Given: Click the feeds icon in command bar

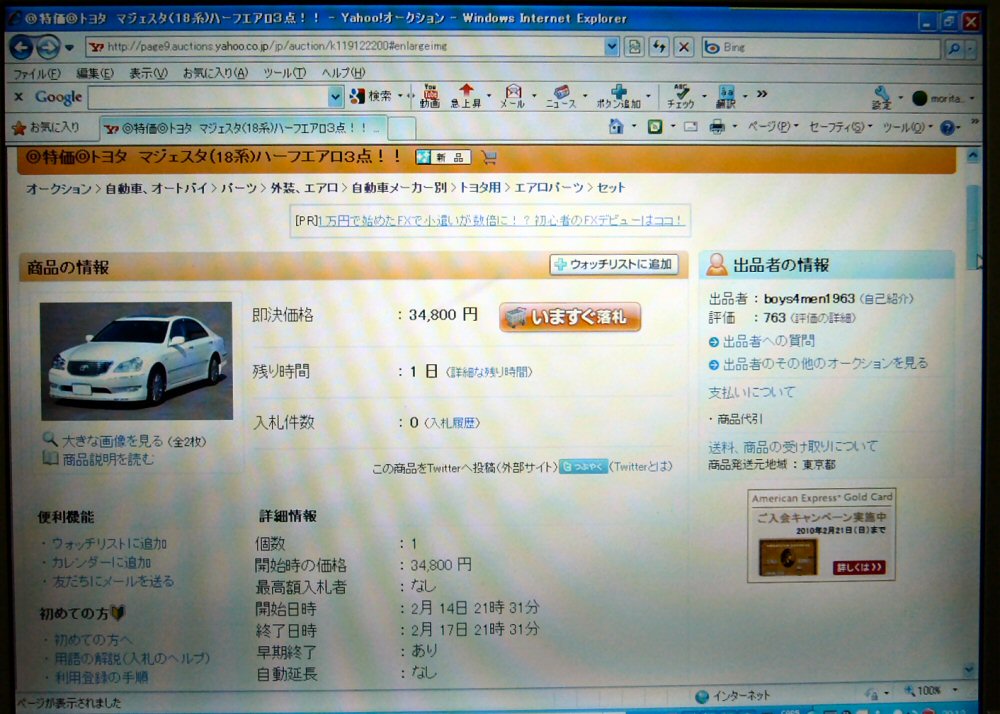Looking at the screenshot, I should pos(655,128).
